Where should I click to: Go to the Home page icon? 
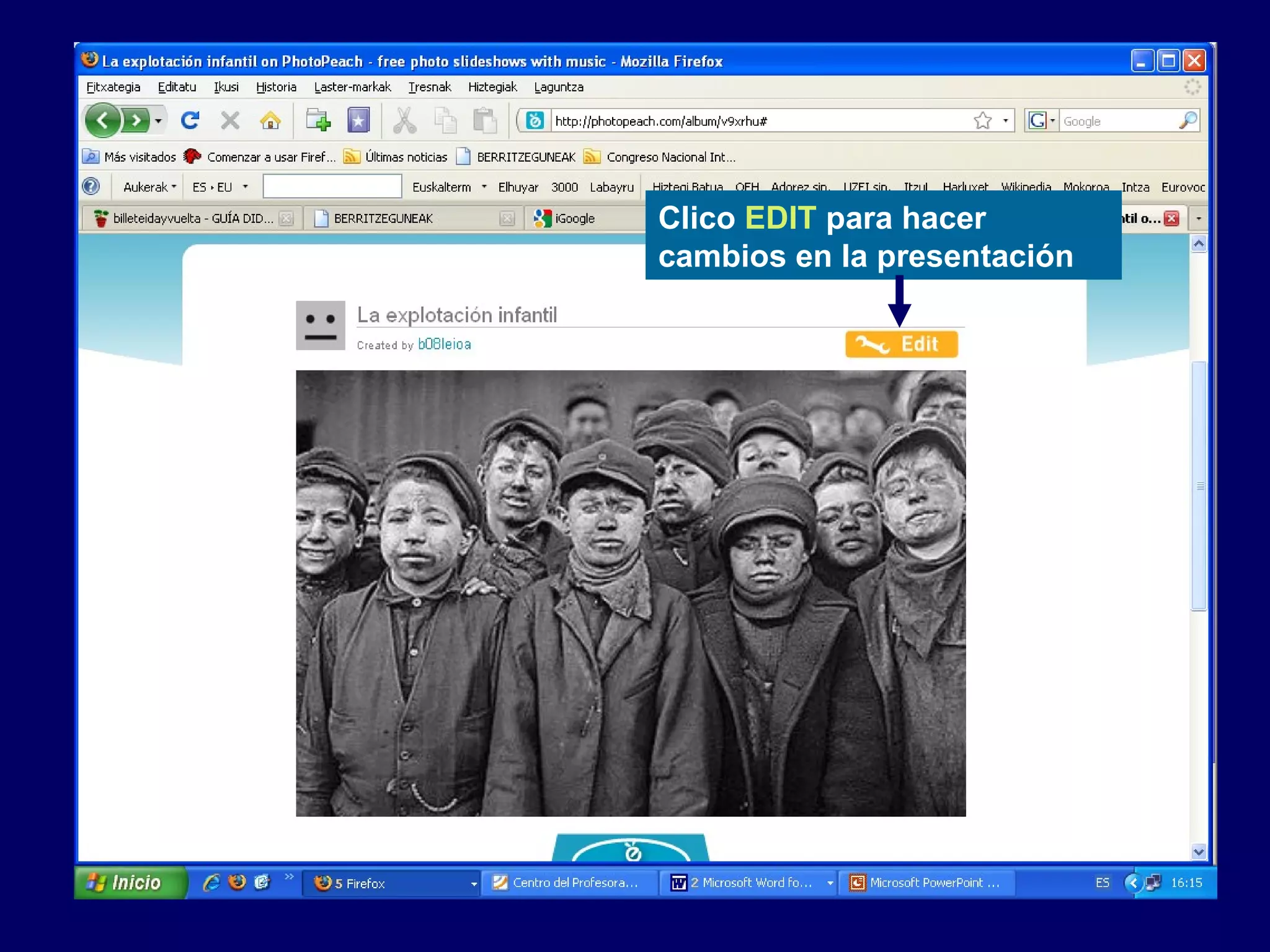tap(270, 120)
